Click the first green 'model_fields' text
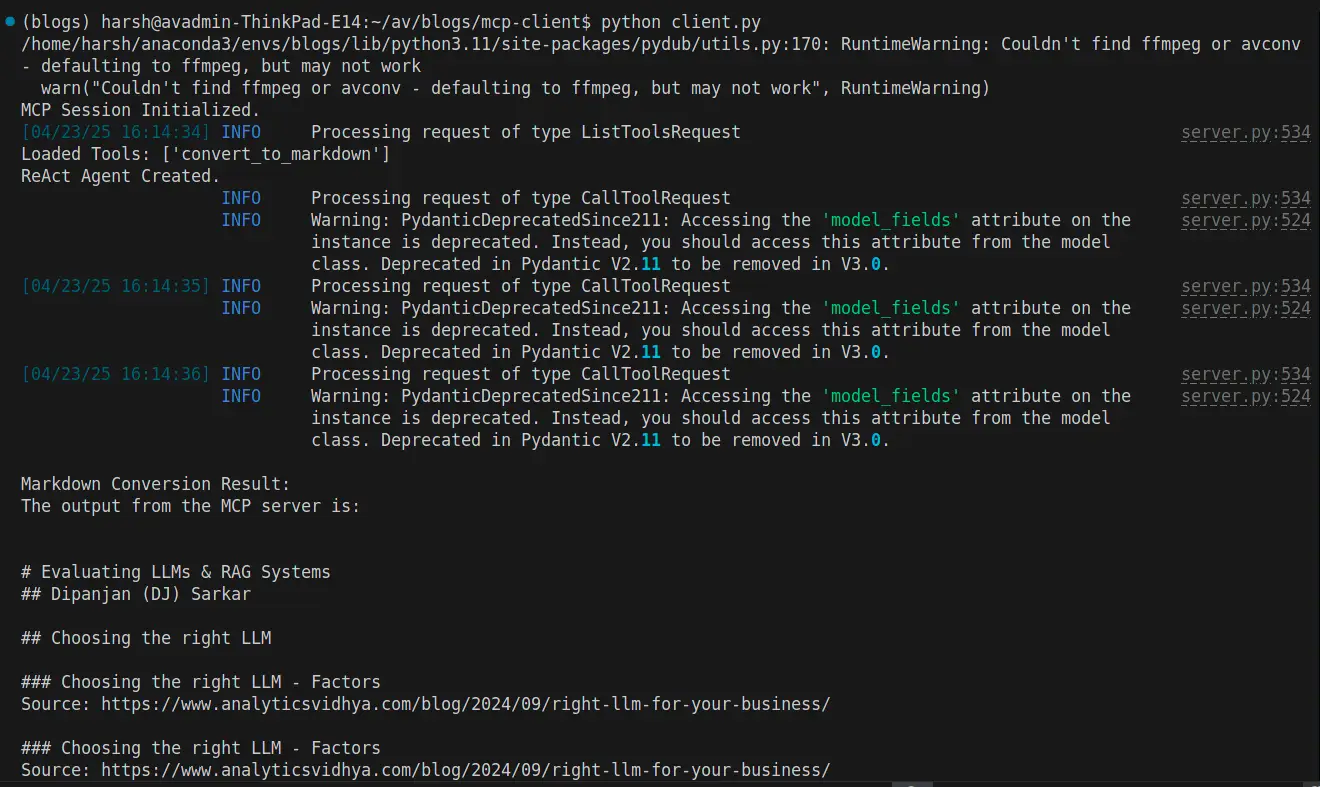 [891, 220]
